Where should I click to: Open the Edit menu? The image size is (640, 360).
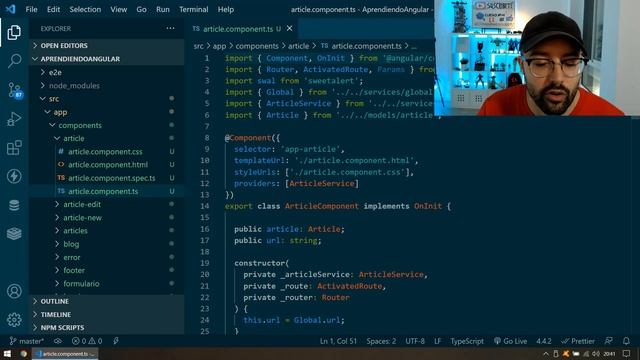[53, 9]
